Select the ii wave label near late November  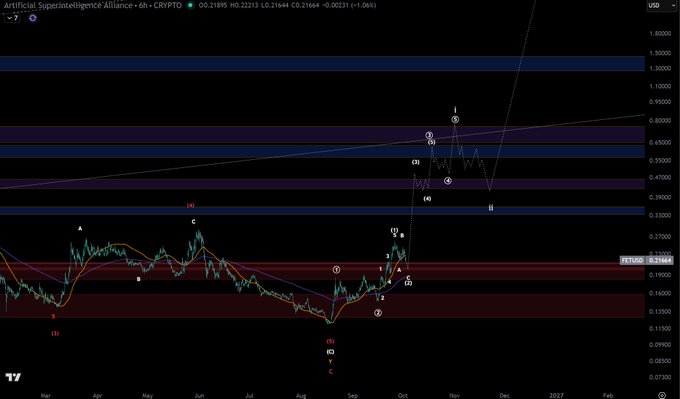click(490, 207)
